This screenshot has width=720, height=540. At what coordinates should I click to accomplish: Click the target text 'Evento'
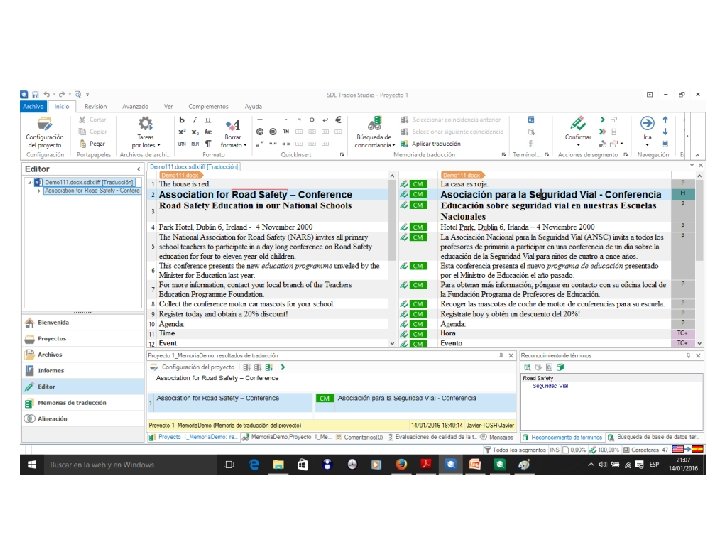tap(451, 343)
